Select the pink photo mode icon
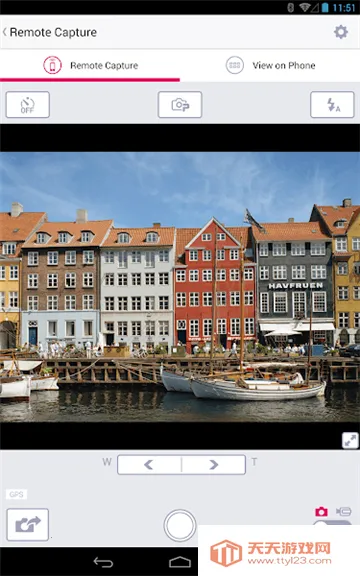This screenshot has height=576, width=360. 321,511
